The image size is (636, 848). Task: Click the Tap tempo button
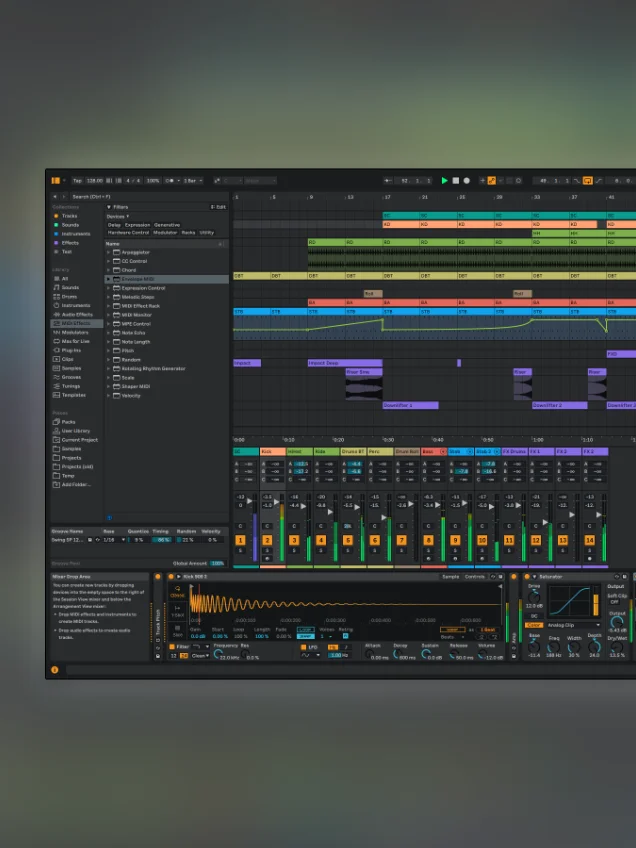click(77, 181)
